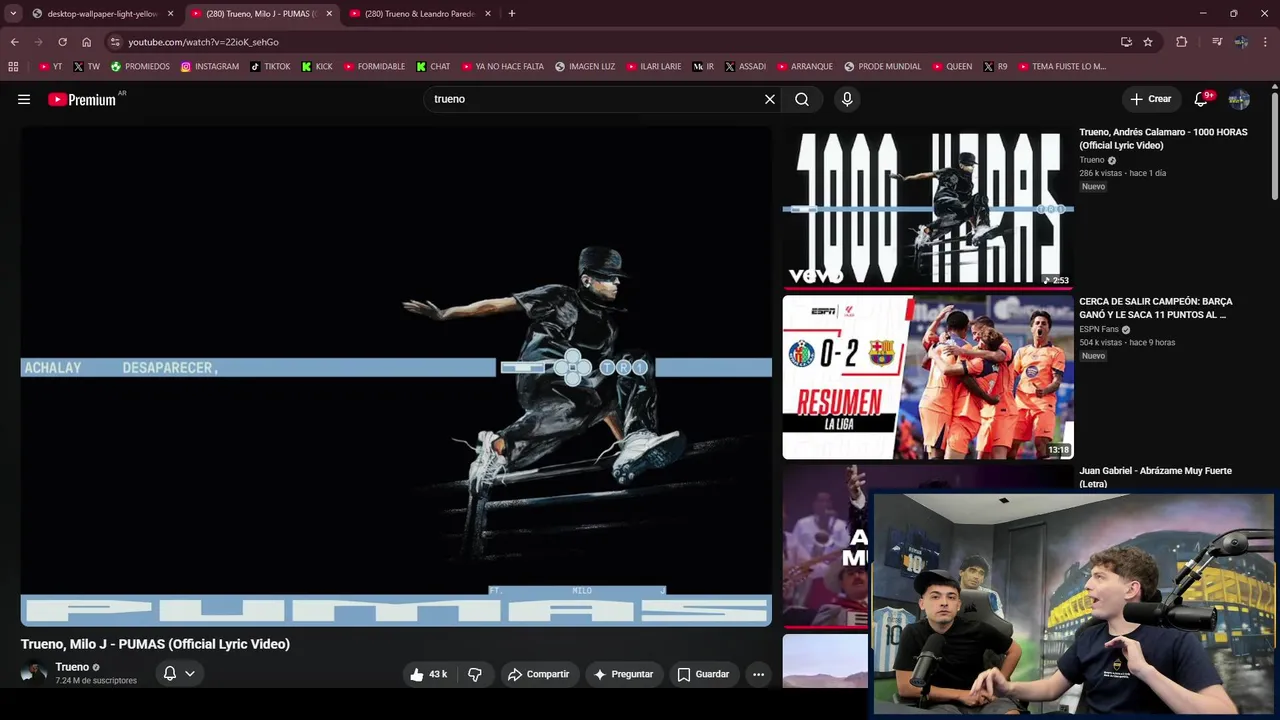Viewport: 1280px width, 720px height.
Task: Go back in browser history
Action: (14, 42)
